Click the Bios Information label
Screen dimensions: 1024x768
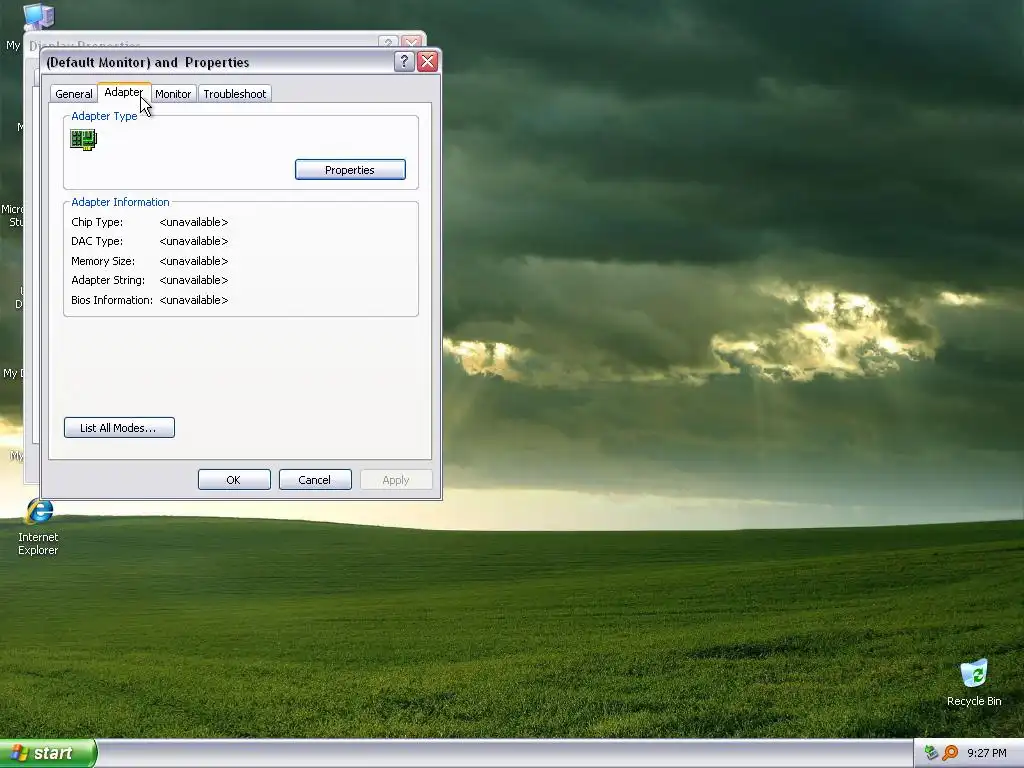(112, 300)
